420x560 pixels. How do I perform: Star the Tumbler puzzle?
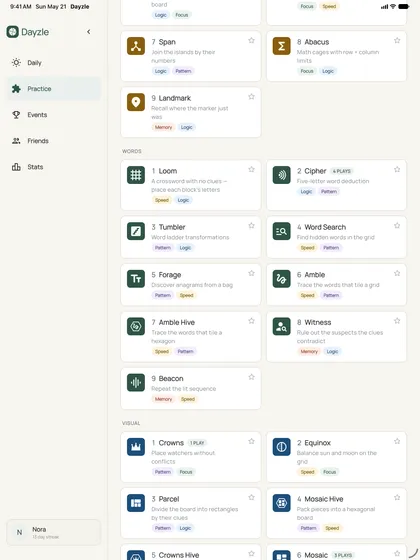[x=251, y=225]
